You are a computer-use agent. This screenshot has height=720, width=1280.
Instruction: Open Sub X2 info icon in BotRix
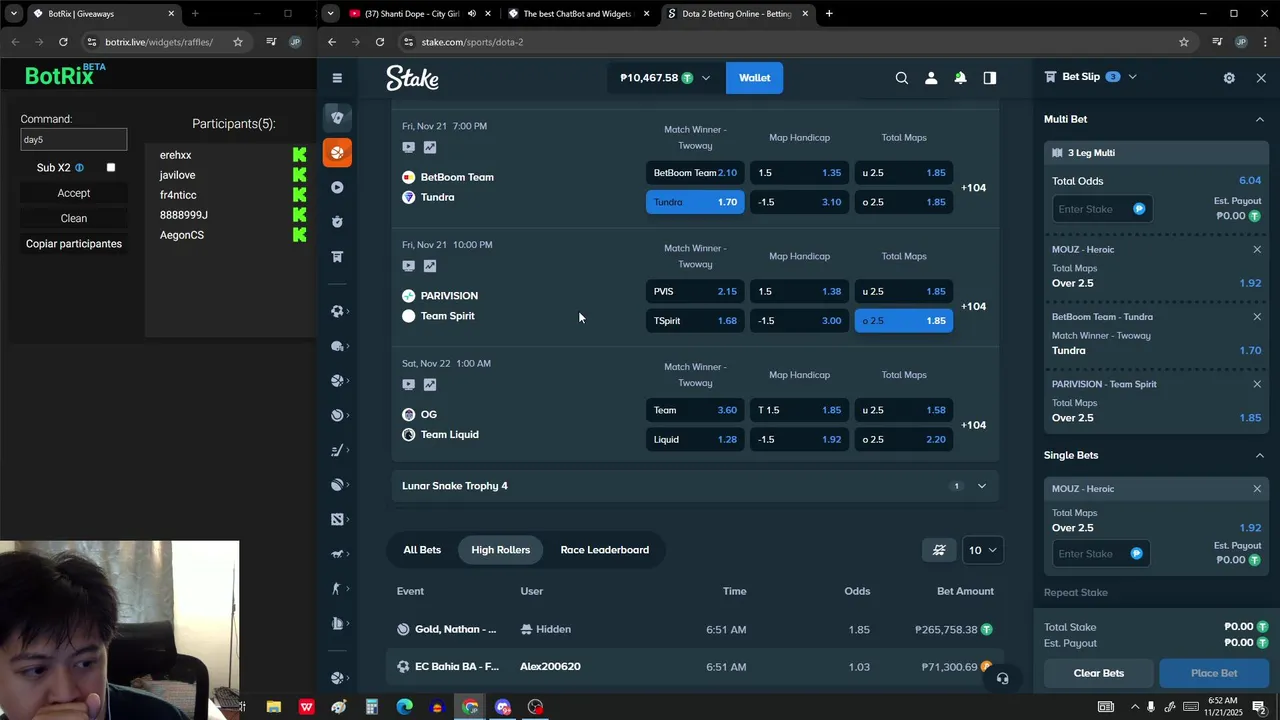point(79,168)
